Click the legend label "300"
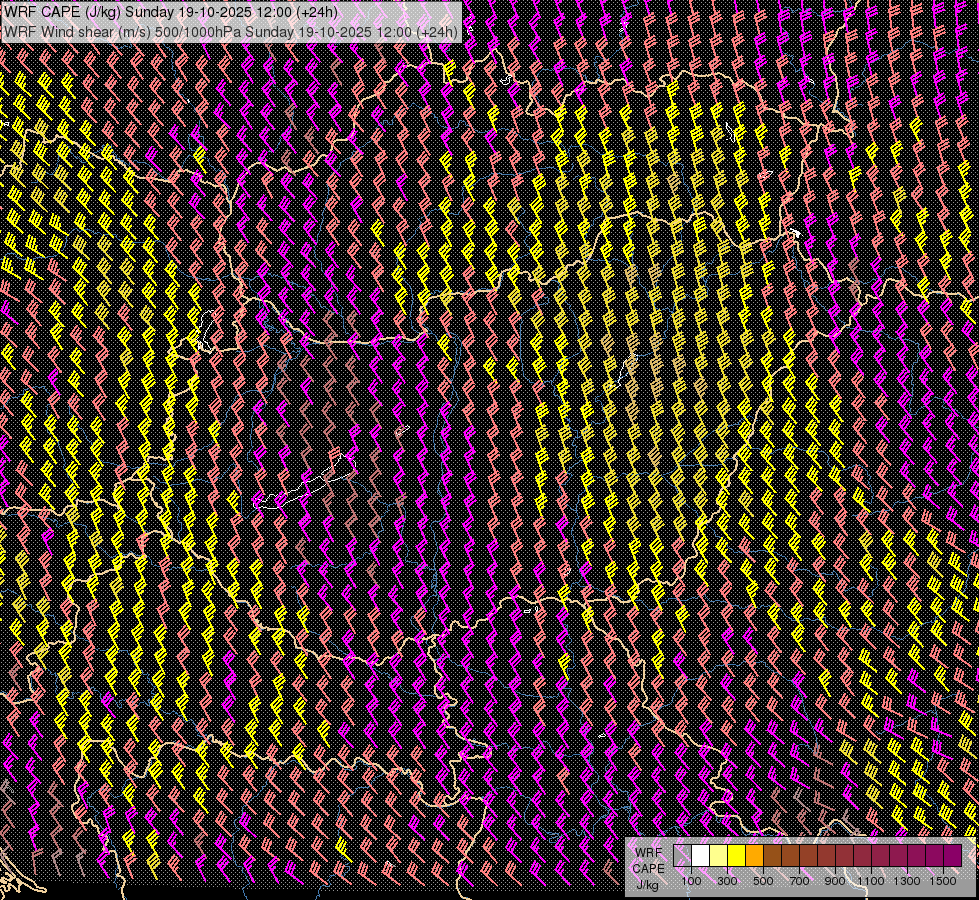The width and height of the screenshot is (979, 900). (x=727, y=881)
